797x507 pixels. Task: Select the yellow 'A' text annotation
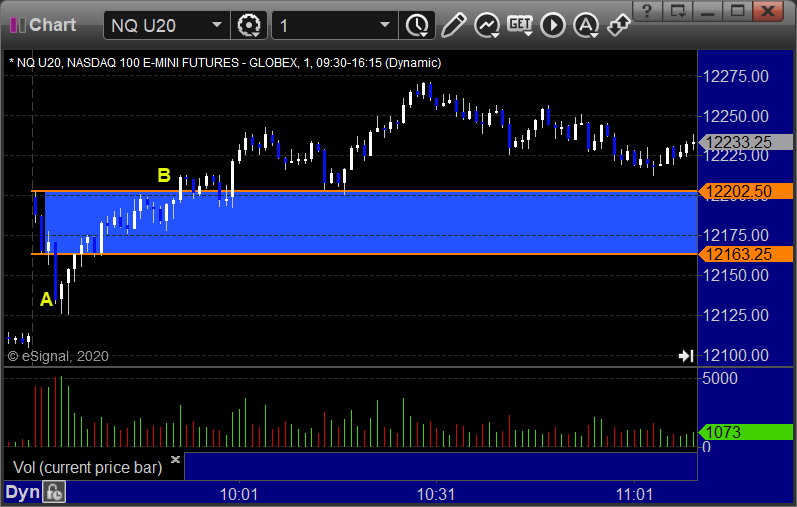tap(46, 300)
